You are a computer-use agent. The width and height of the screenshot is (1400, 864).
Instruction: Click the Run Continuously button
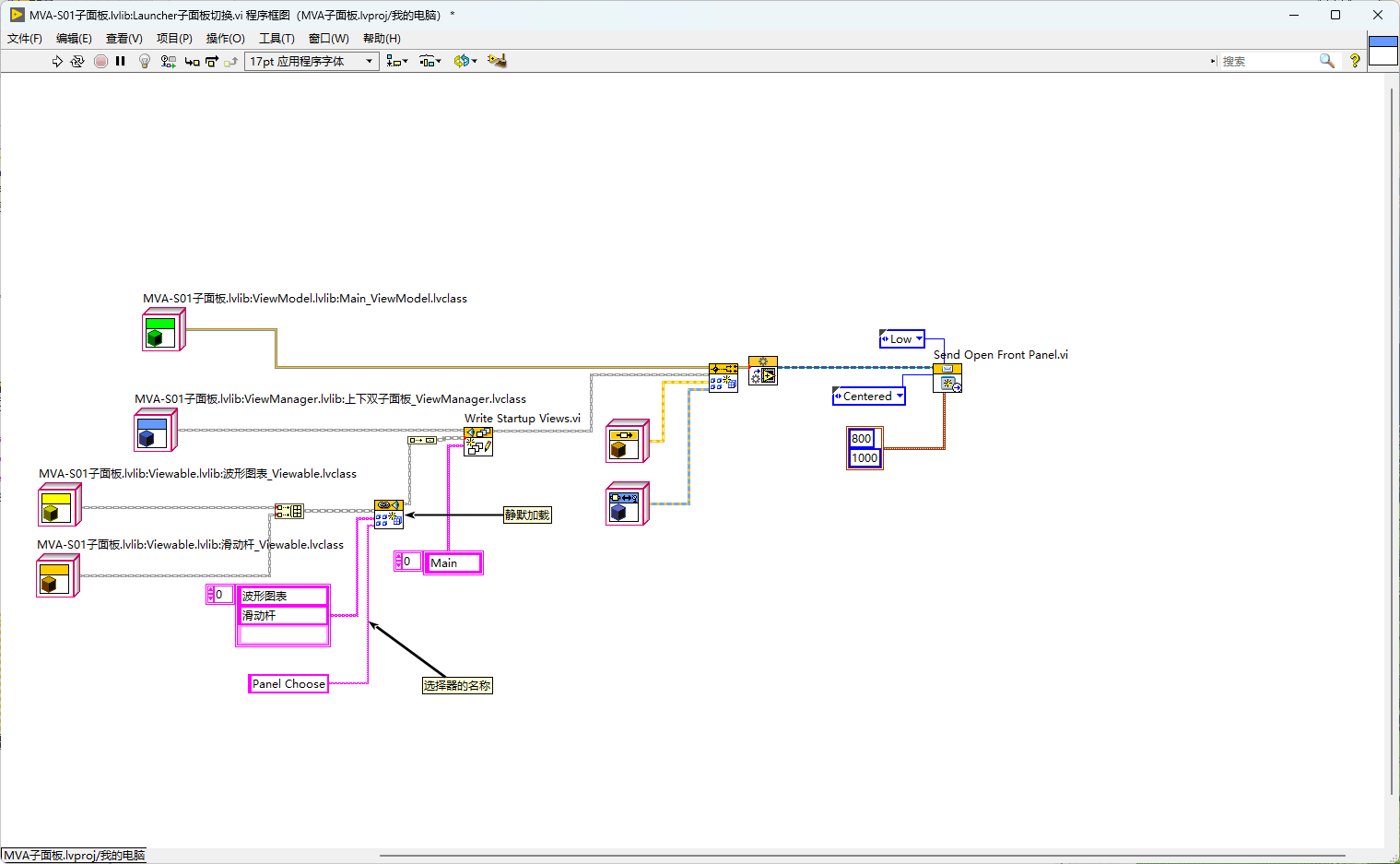coord(77,61)
